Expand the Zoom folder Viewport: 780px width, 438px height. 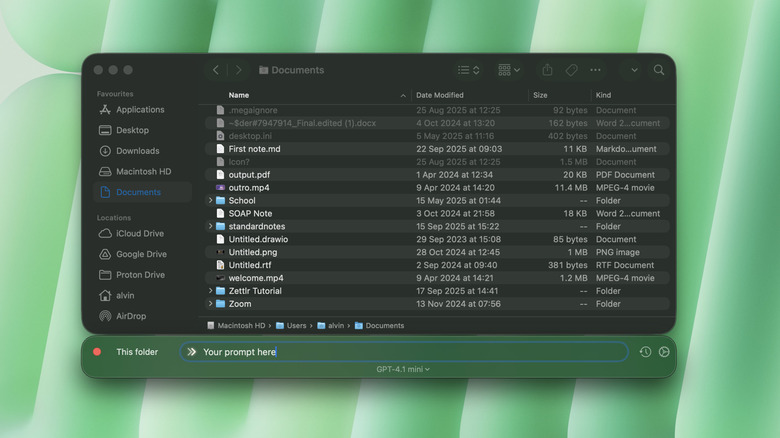coord(210,304)
